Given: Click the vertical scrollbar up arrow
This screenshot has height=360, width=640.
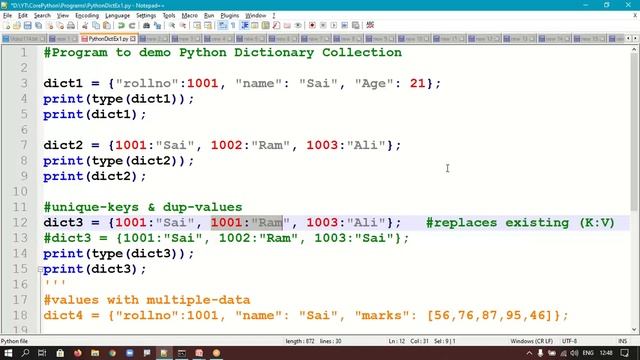Looking at the screenshot, I should (x=634, y=50).
